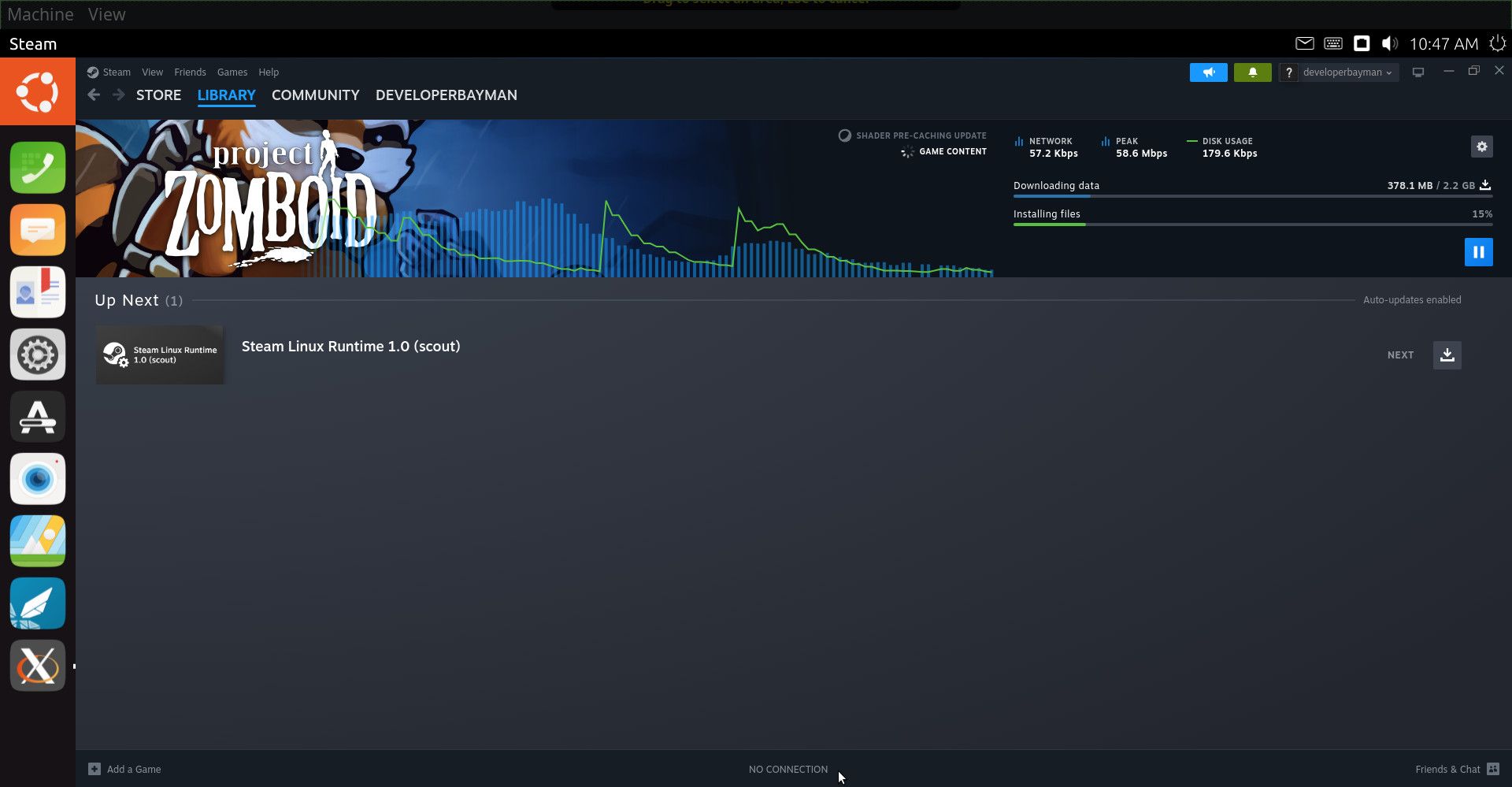Toggle the system volume speaker icon
Screen dimensions: 1512x787
click(1390, 44)
